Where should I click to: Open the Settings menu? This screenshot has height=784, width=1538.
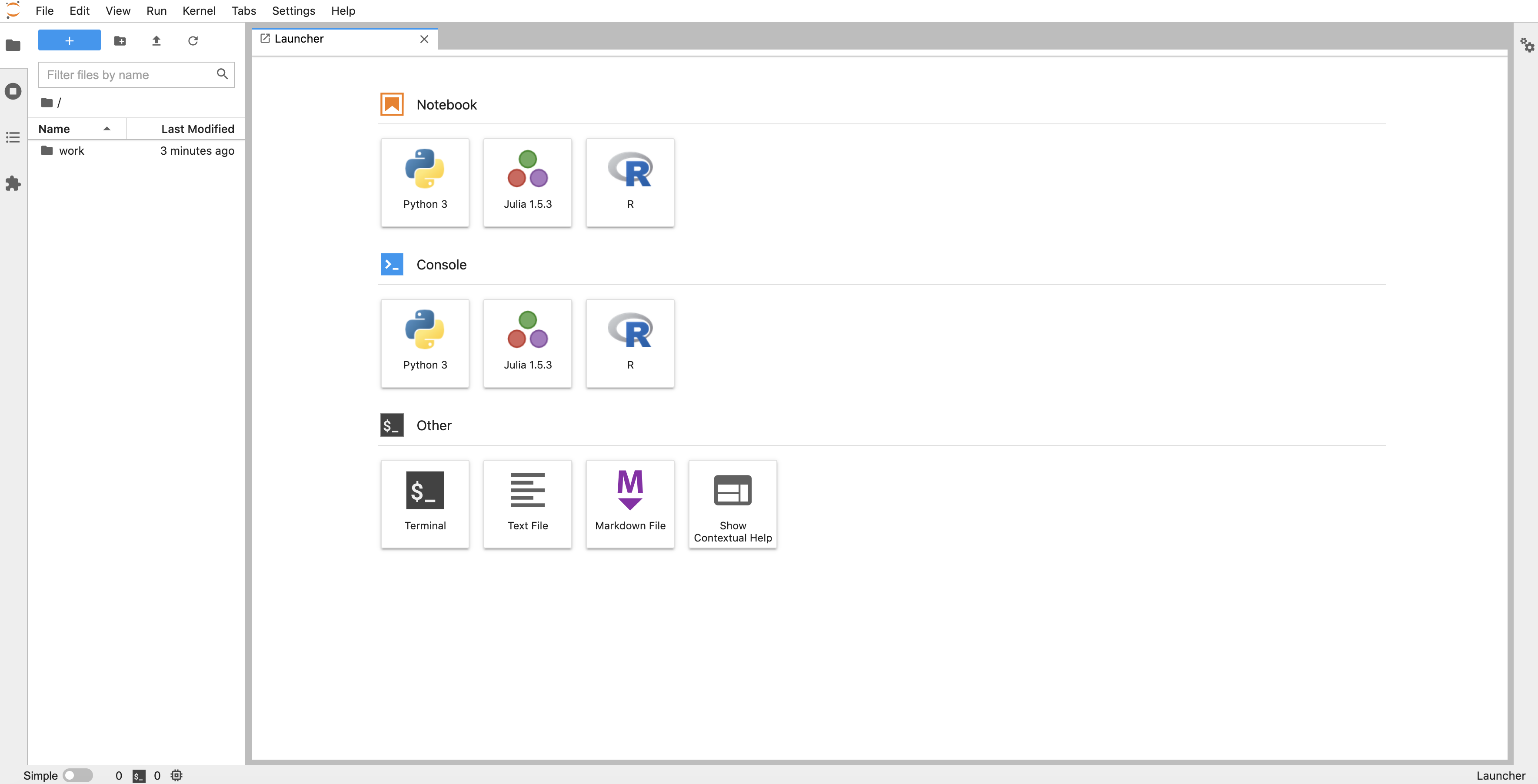click(293, 11)
